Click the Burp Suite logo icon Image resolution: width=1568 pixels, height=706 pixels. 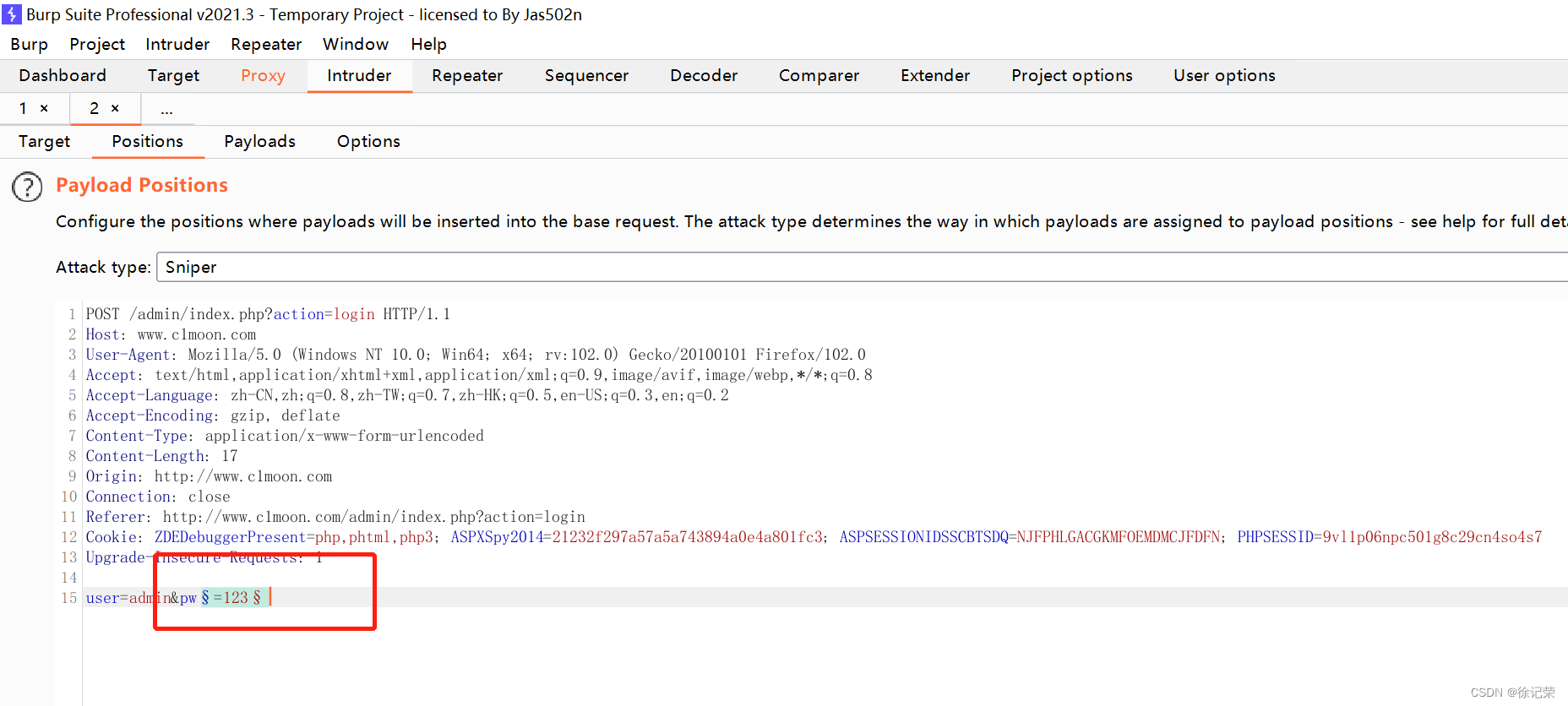tap(12, 14)
